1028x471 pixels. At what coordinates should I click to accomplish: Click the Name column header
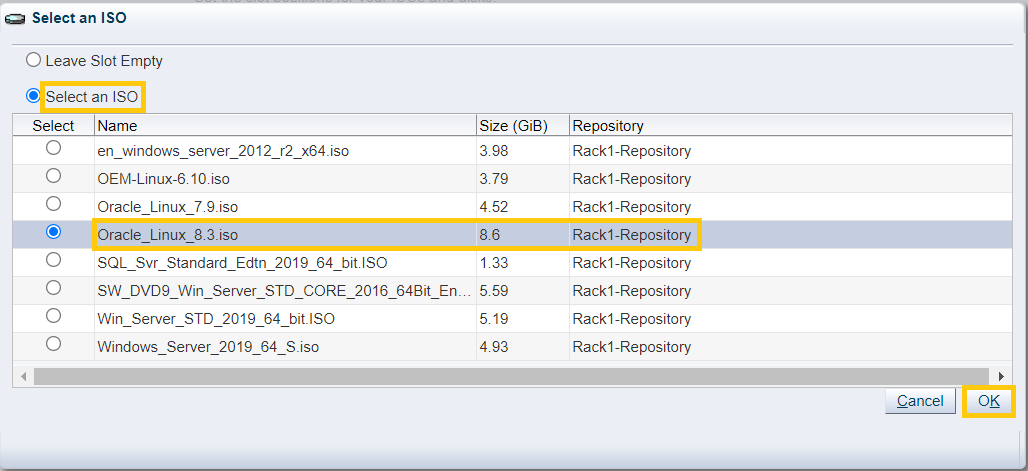285,125
